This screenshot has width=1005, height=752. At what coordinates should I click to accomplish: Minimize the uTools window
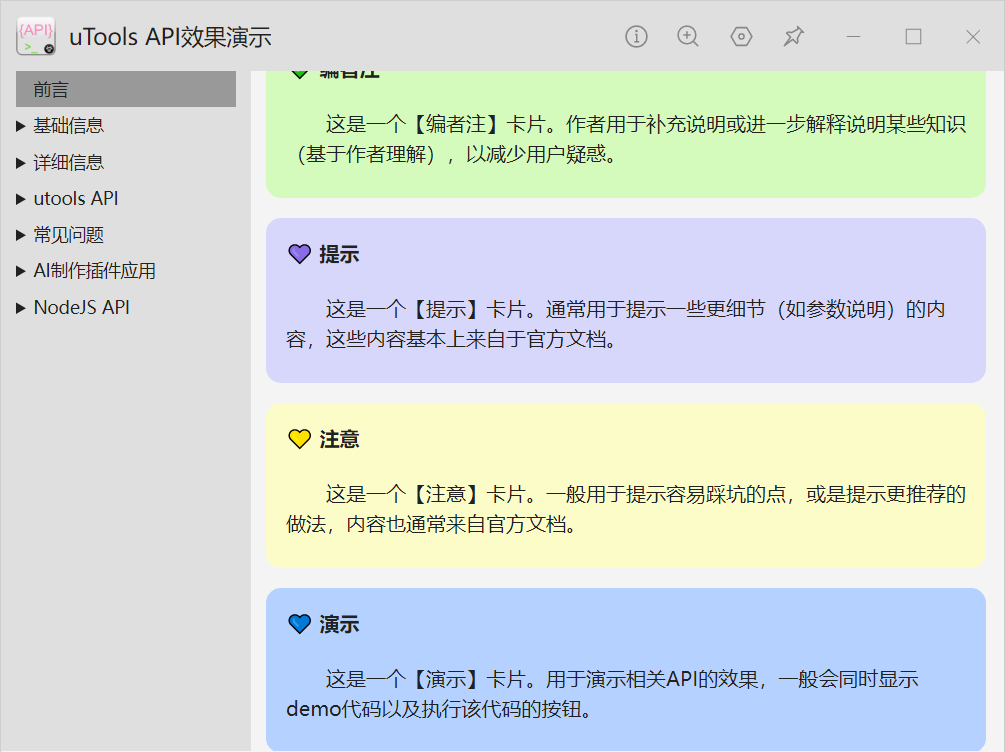[x=853, y=37]
